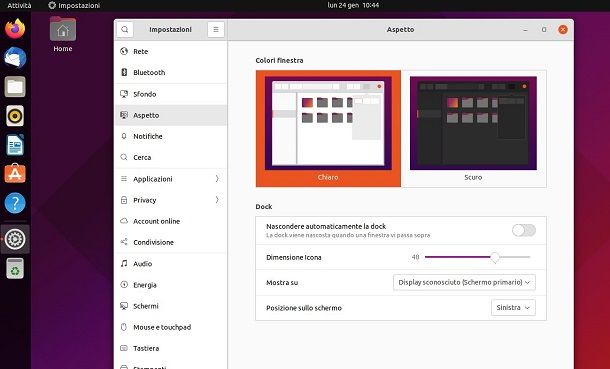The image size is (610, 369).
Task: Click the Aspetto title in header bar
Action: pyautogui.click(x=400, y=30)
